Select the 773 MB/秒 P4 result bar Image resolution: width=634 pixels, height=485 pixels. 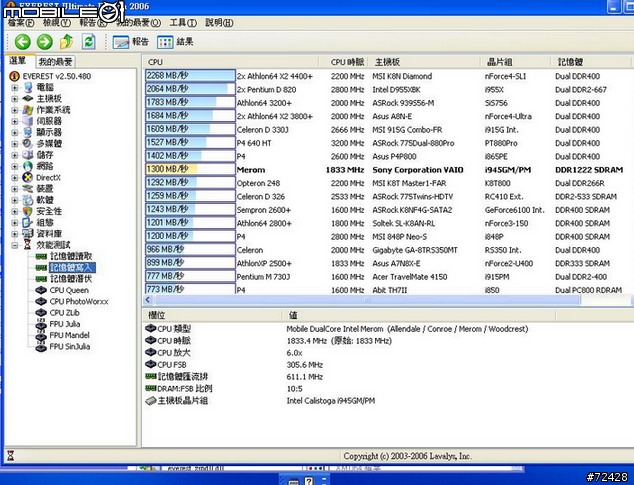point(190,289)
